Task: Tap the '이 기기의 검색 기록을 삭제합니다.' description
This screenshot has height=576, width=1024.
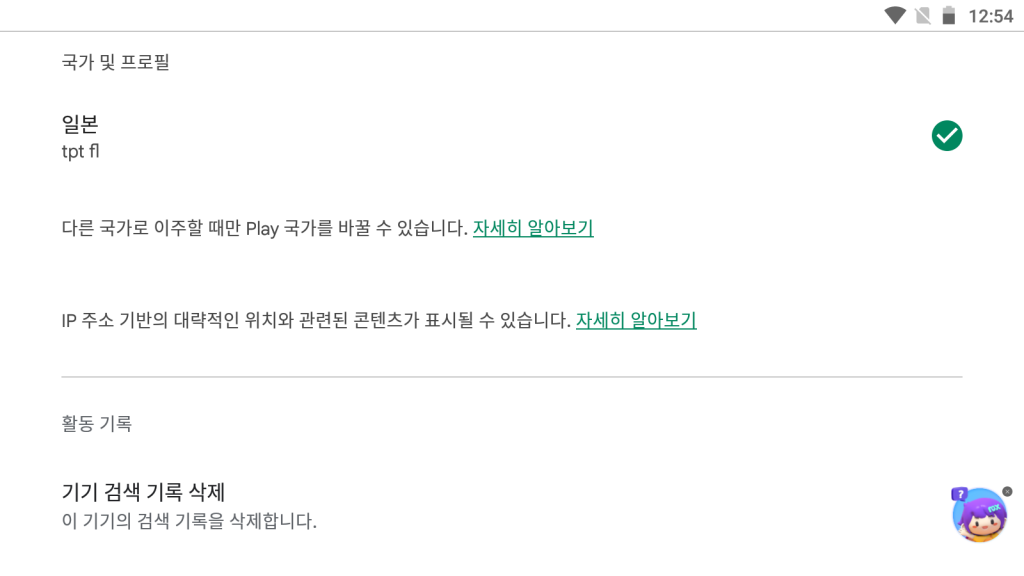Action: click(189, 521)
